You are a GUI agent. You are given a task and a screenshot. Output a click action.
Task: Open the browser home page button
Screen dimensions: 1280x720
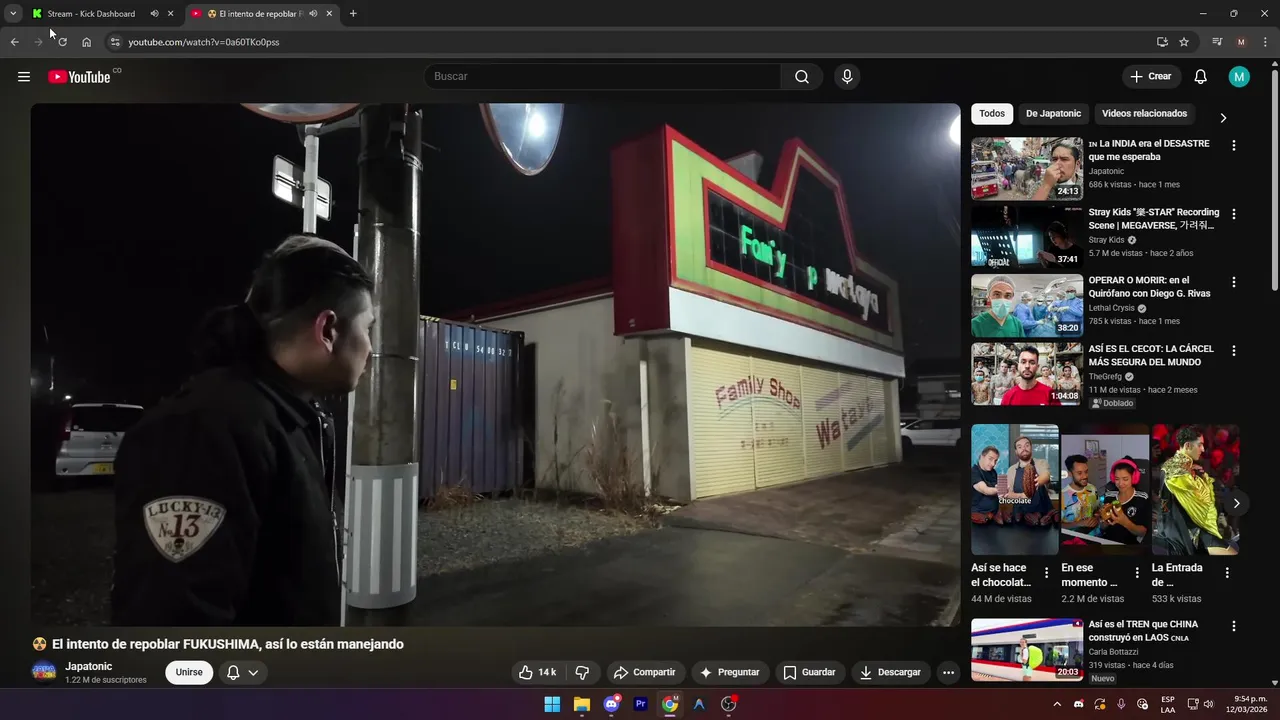tap(86, 42)
